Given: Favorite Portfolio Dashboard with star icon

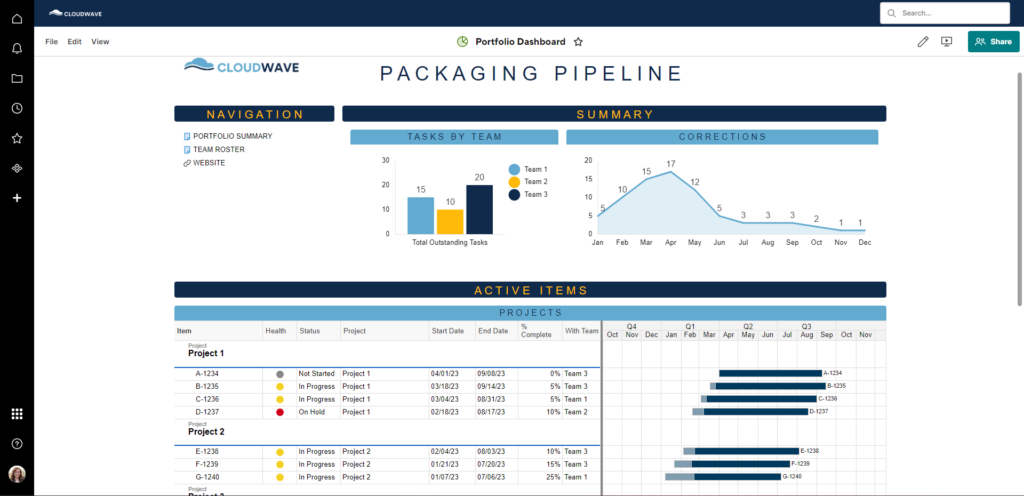Looking at the screenshot, I should pos(578,42).
